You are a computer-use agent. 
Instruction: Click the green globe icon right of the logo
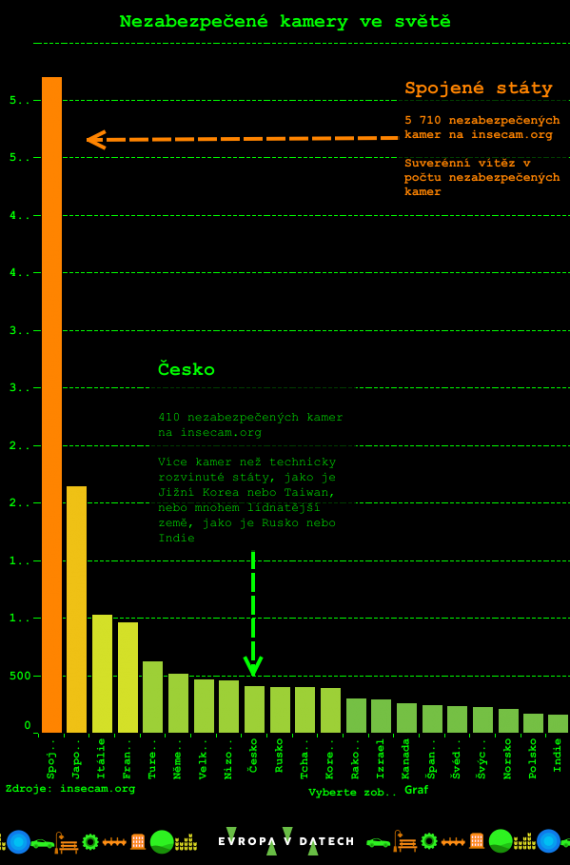click(500, 841)
